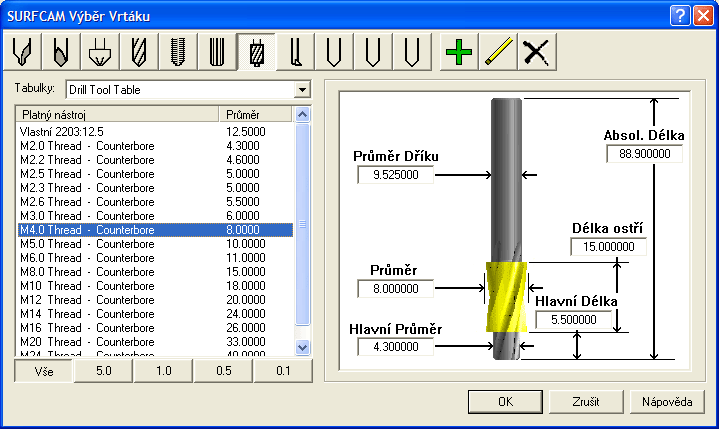Click the diameter value 26.0000

click(246, 328)
